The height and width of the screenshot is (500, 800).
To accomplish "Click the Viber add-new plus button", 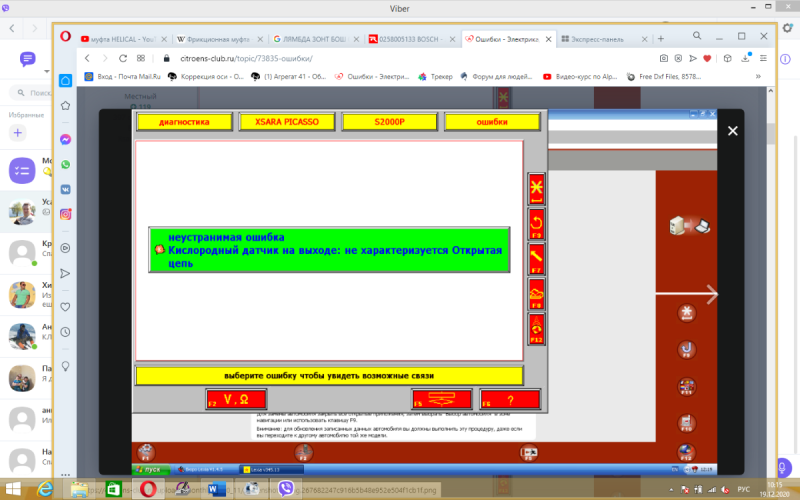I will click(17, 132).
